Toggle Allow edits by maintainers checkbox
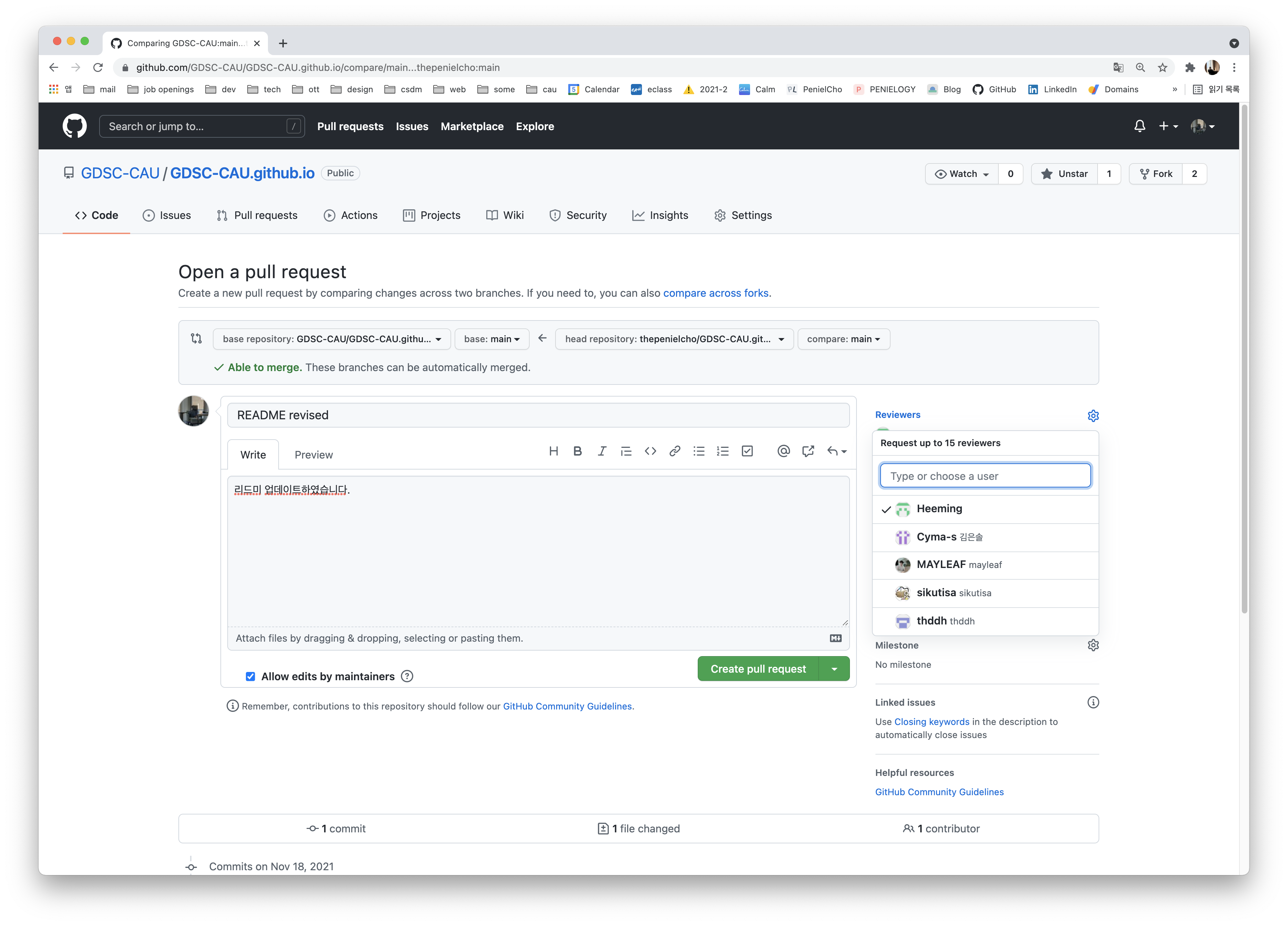This screenshot has height=926, width=1288. tap(250, 676)
